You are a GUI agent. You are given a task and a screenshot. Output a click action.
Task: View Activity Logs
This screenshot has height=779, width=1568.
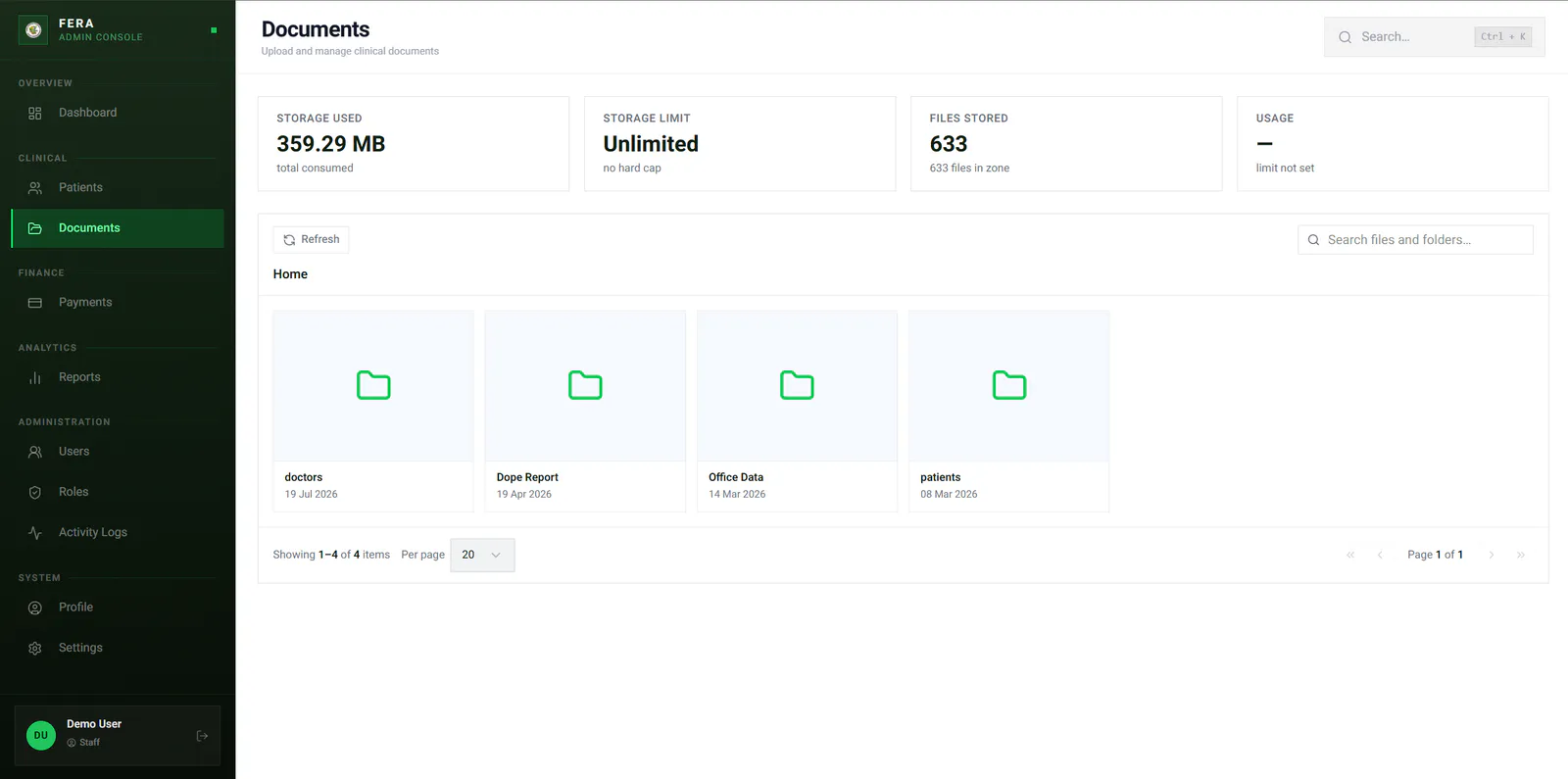[118, 532]
